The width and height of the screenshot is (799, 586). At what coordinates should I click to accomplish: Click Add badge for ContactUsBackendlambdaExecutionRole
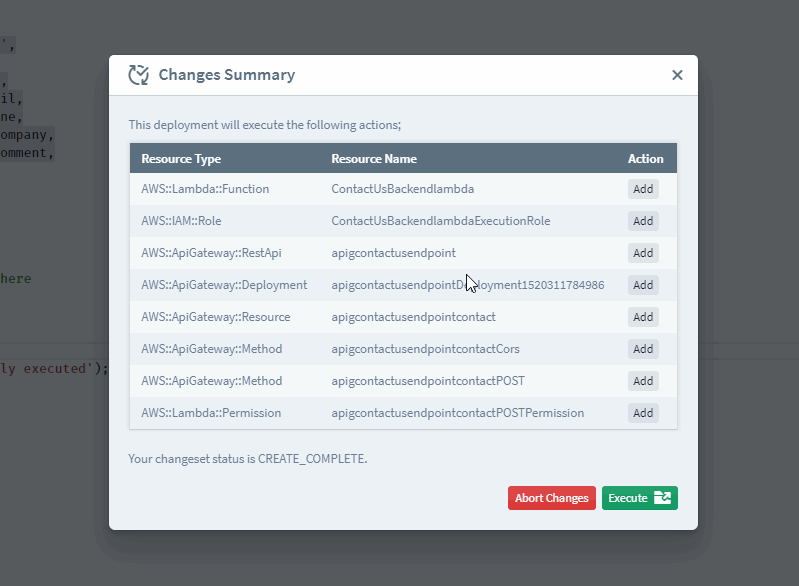click(x=643, y=221)
